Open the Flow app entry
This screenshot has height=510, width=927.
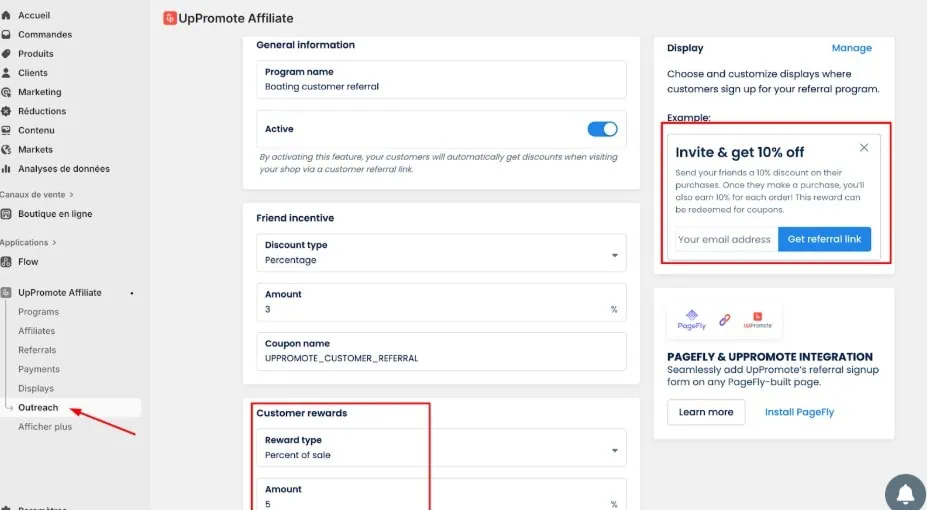(x=28, y=262)
